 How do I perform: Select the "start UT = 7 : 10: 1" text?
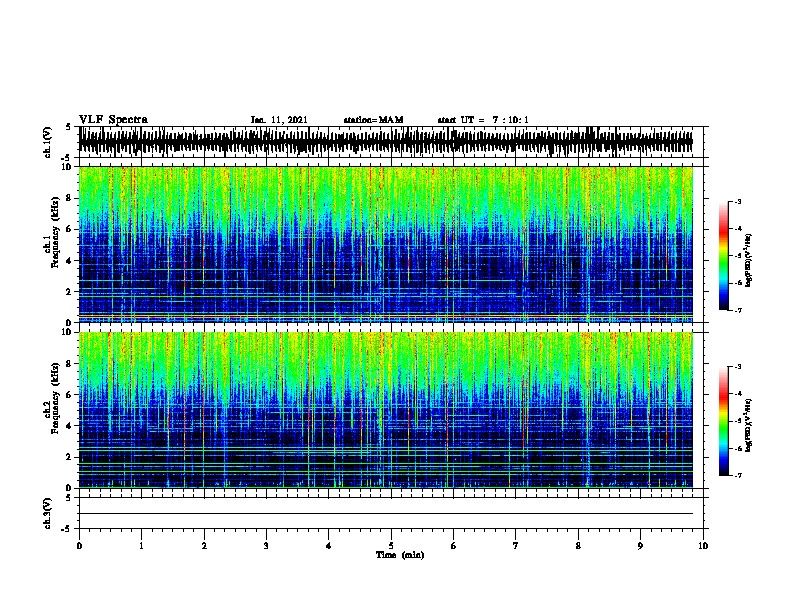click(483, 120)
